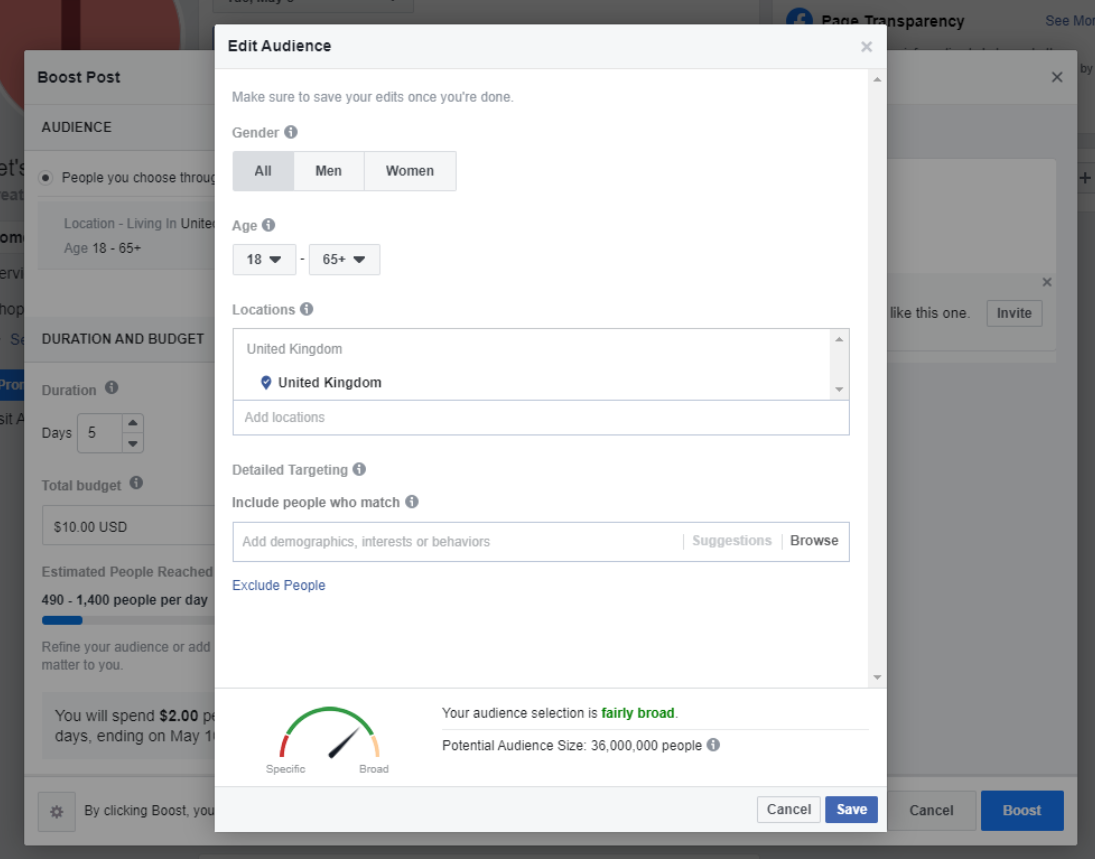Image resolution: width=1095 pixels, height=859 pixels.
Task: Increase the duration days stepper
Action: click(133, 424)
